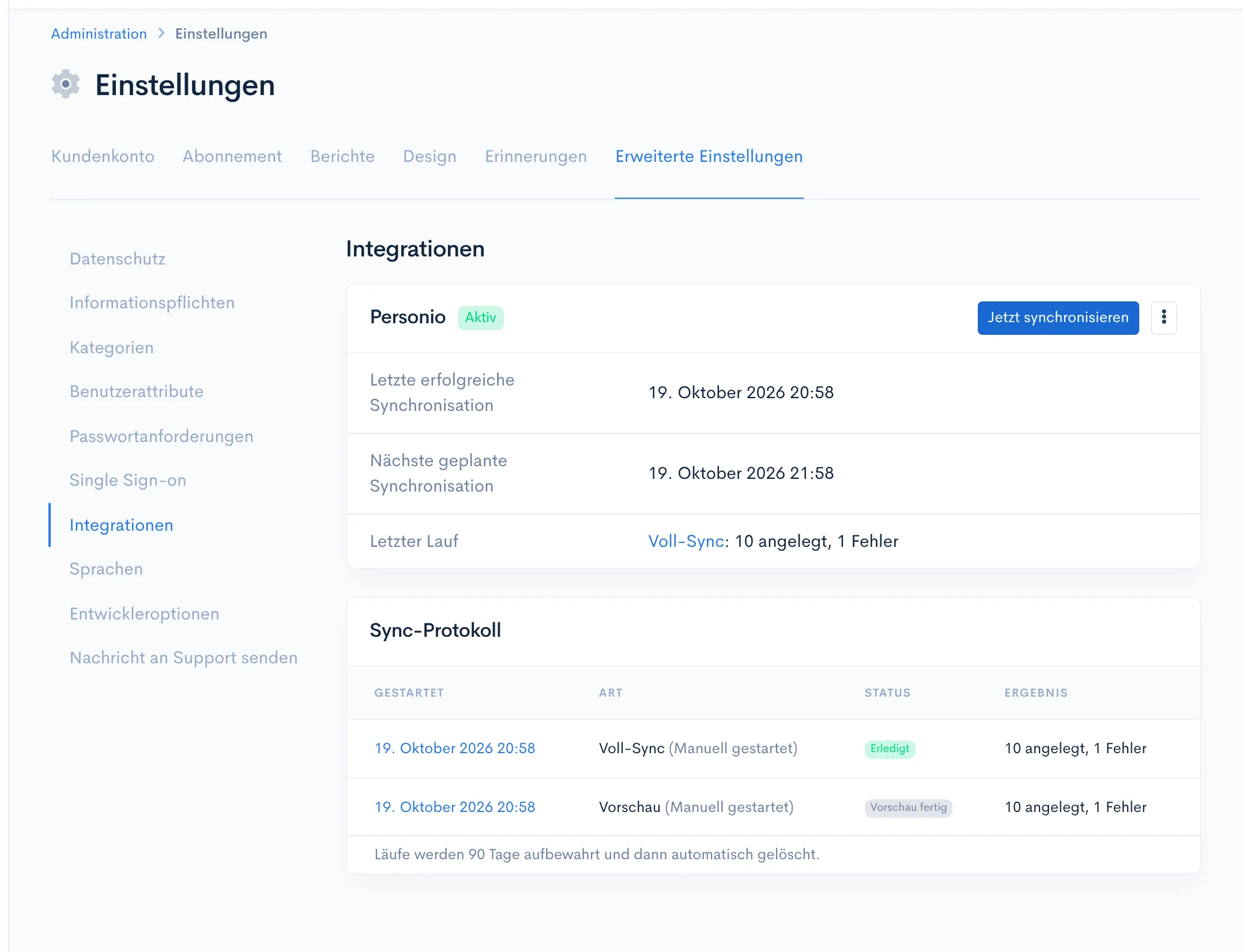Image resolution: width=1243 pixels, height=952 pixels.
Task: Click the Personio integration title
Action: point(408,317)
